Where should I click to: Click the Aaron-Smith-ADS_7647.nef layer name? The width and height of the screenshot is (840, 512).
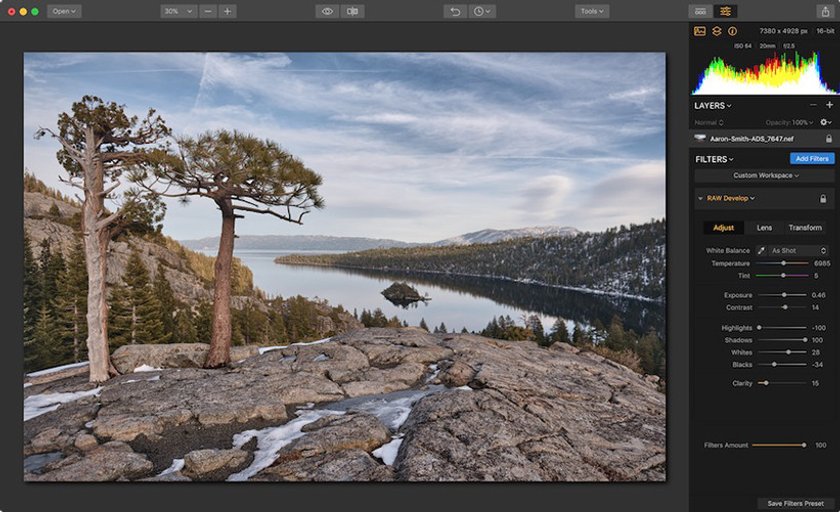(x=752, y=139)
